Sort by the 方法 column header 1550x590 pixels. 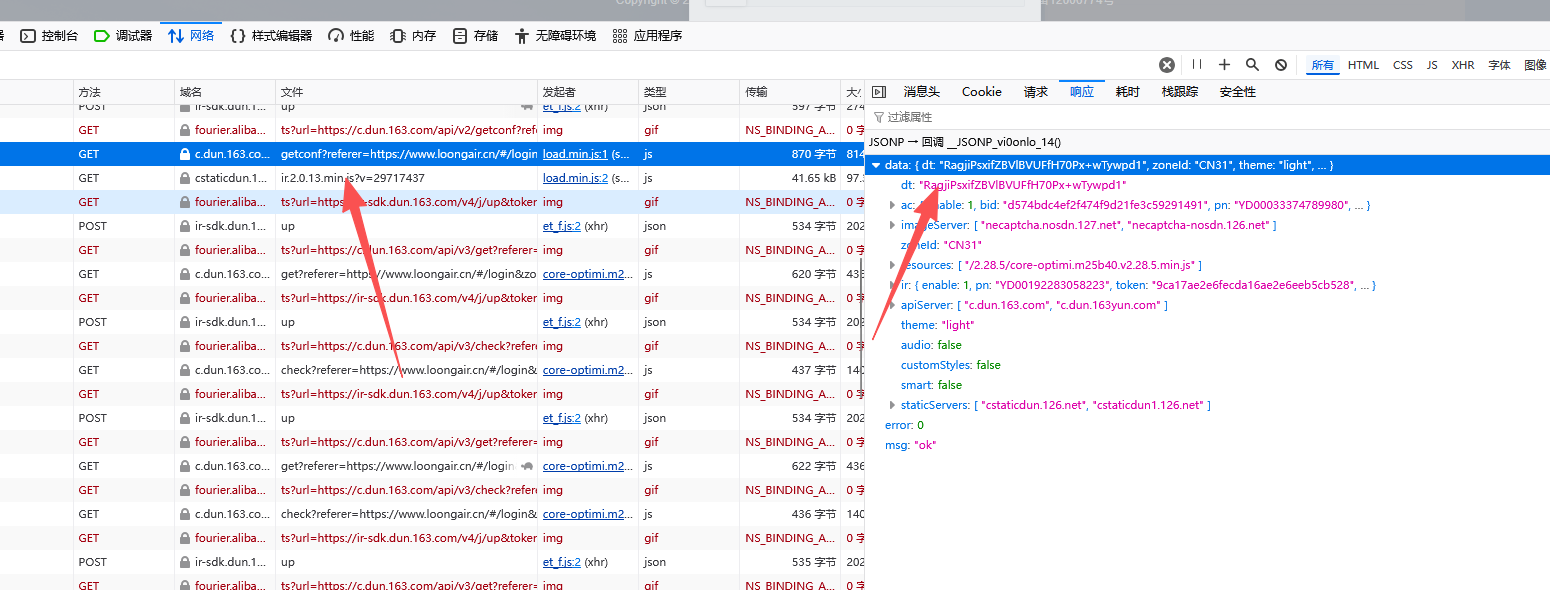pyautogui.click(x=124, y=92)
